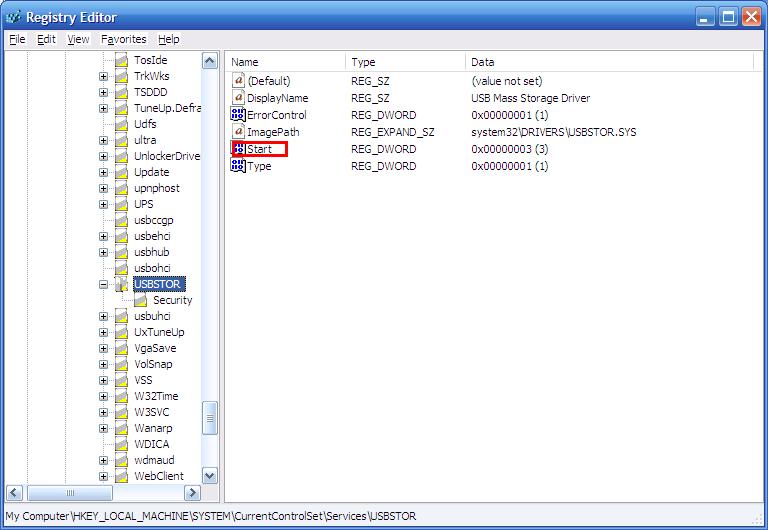The width and height of the screenshot is (768, 530).
Task: Click the TSDDD folder icon
Action: point(121,93)
